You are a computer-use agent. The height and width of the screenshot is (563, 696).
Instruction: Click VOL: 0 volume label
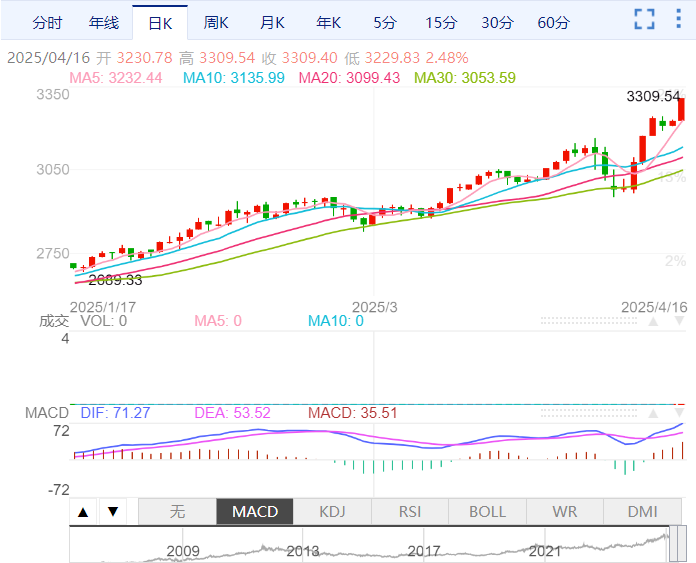[103, 321]
